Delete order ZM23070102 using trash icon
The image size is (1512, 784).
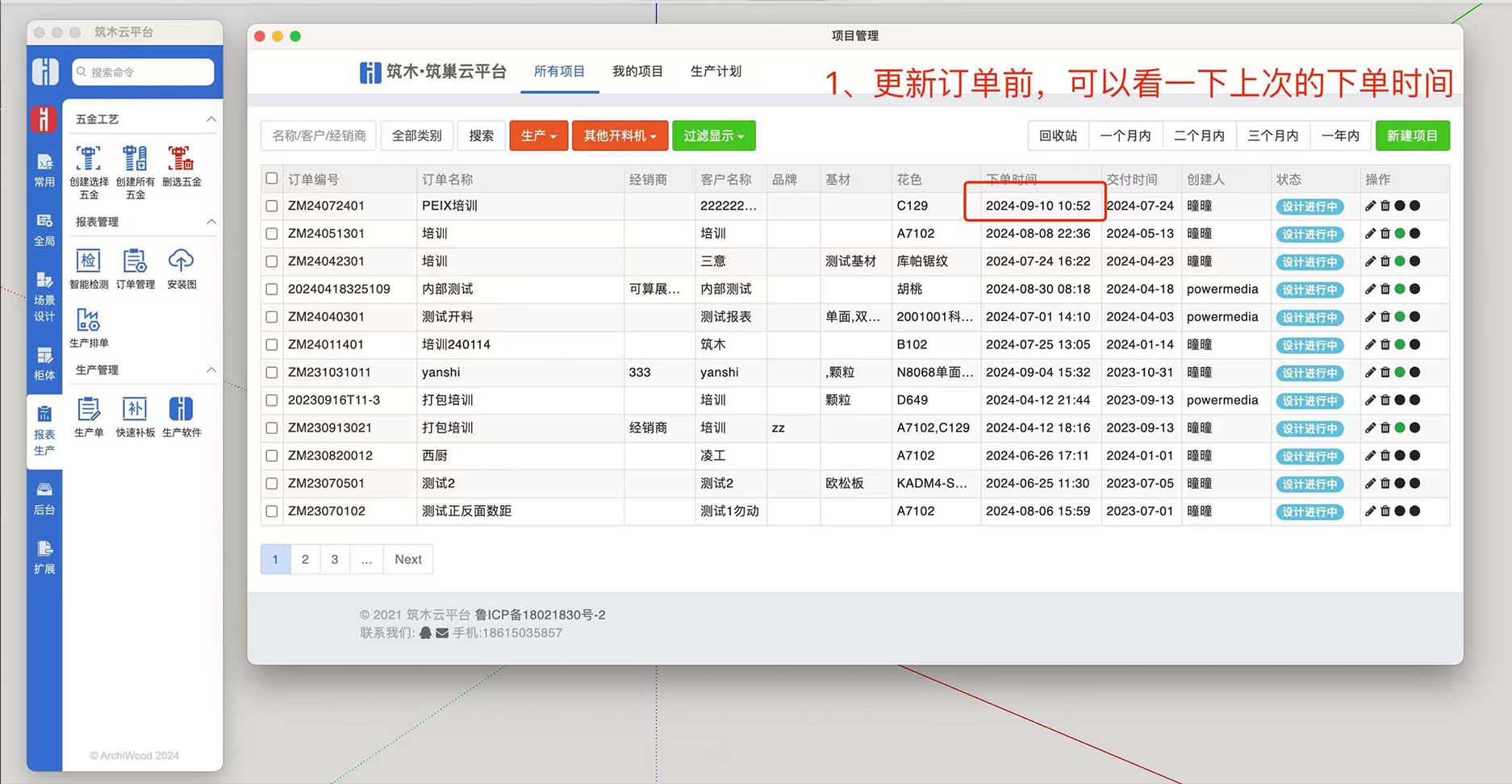pos(1385,511)
